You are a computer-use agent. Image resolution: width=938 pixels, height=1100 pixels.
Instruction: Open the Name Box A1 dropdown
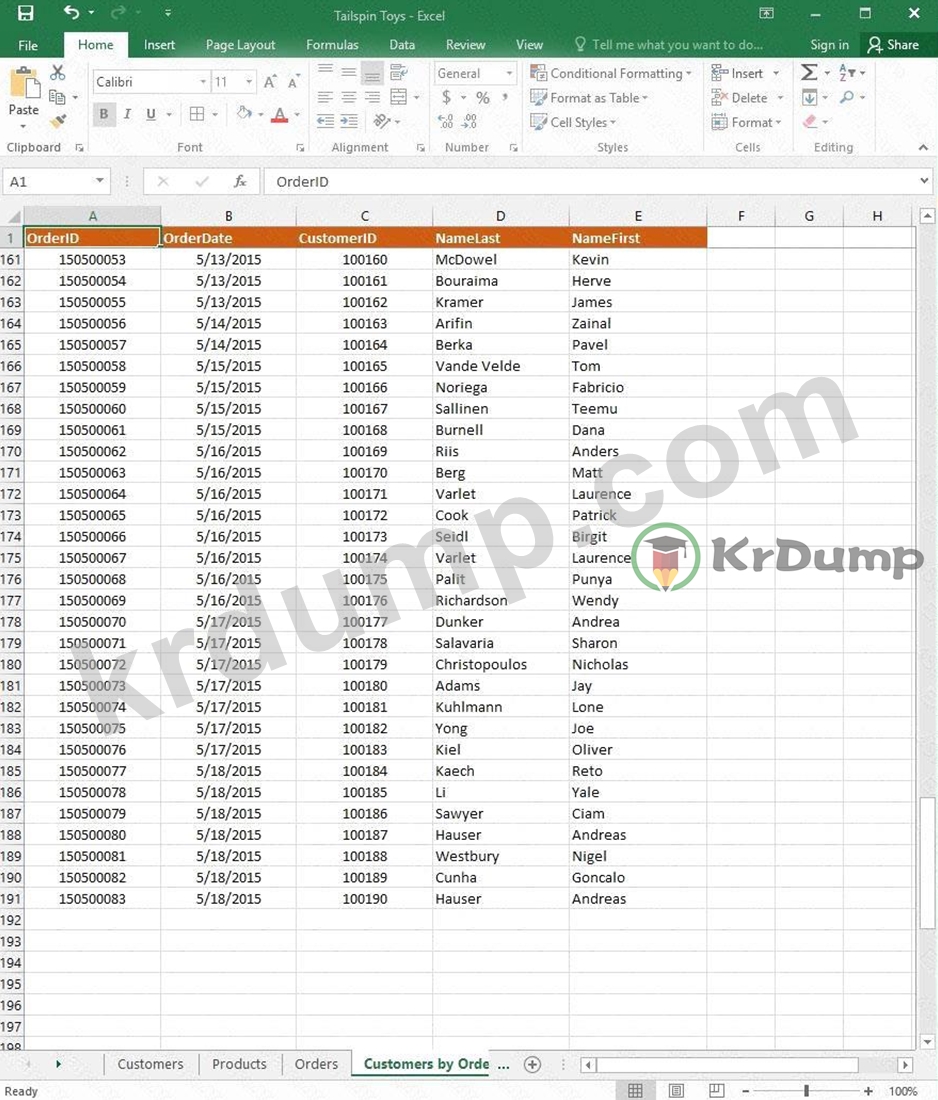coord(100,181)
